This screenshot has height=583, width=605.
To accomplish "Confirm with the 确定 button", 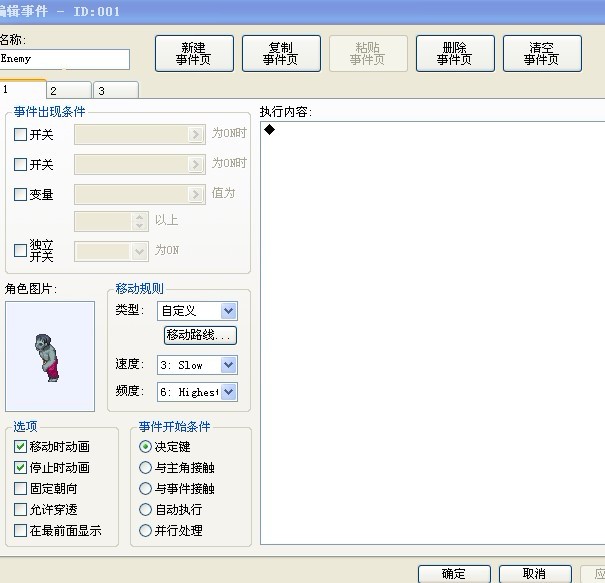I will [454, 574].
